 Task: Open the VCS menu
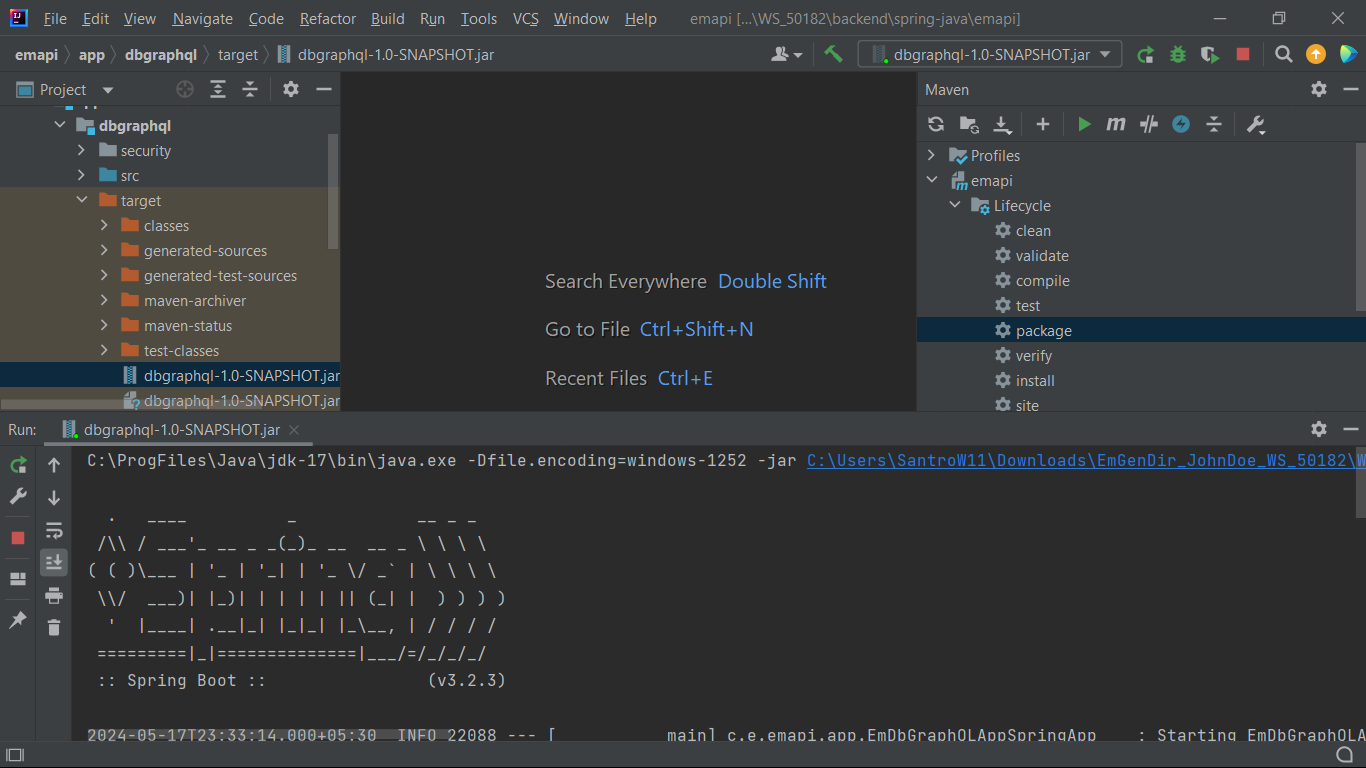tap(526, 19)
